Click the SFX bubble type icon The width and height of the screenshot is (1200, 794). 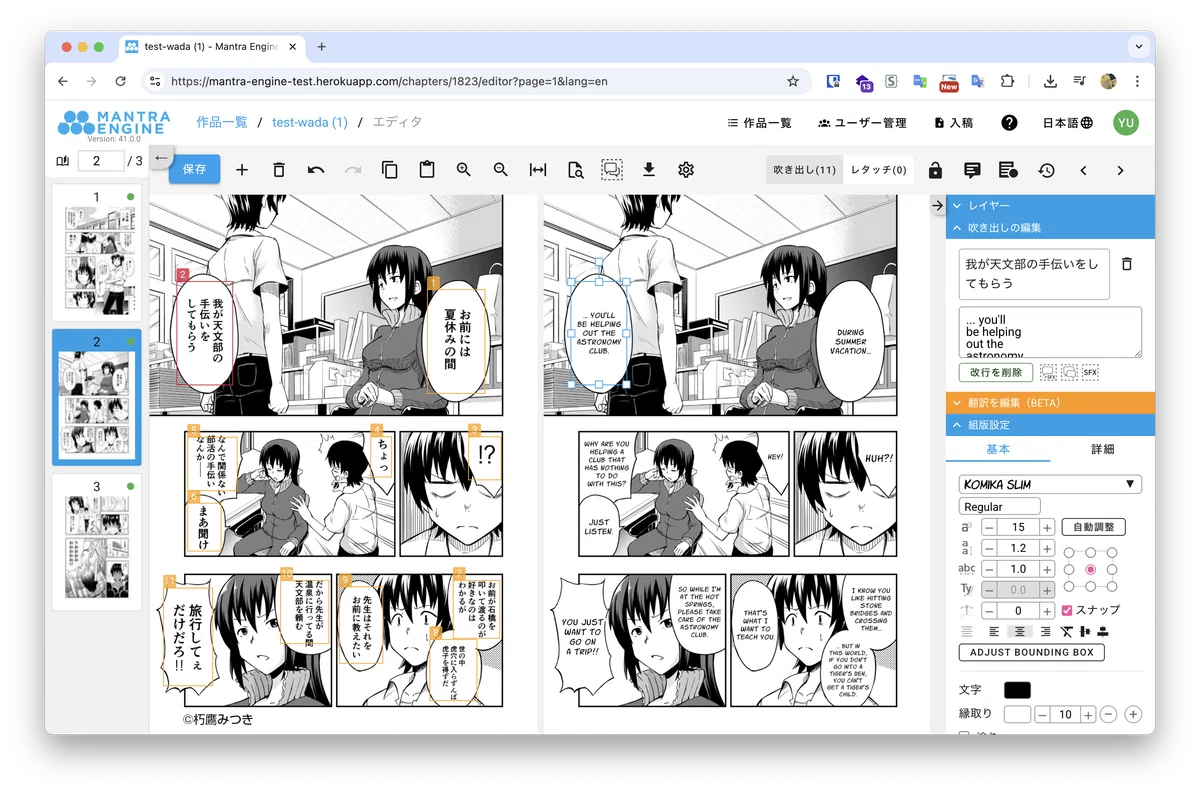[1091, 372]
